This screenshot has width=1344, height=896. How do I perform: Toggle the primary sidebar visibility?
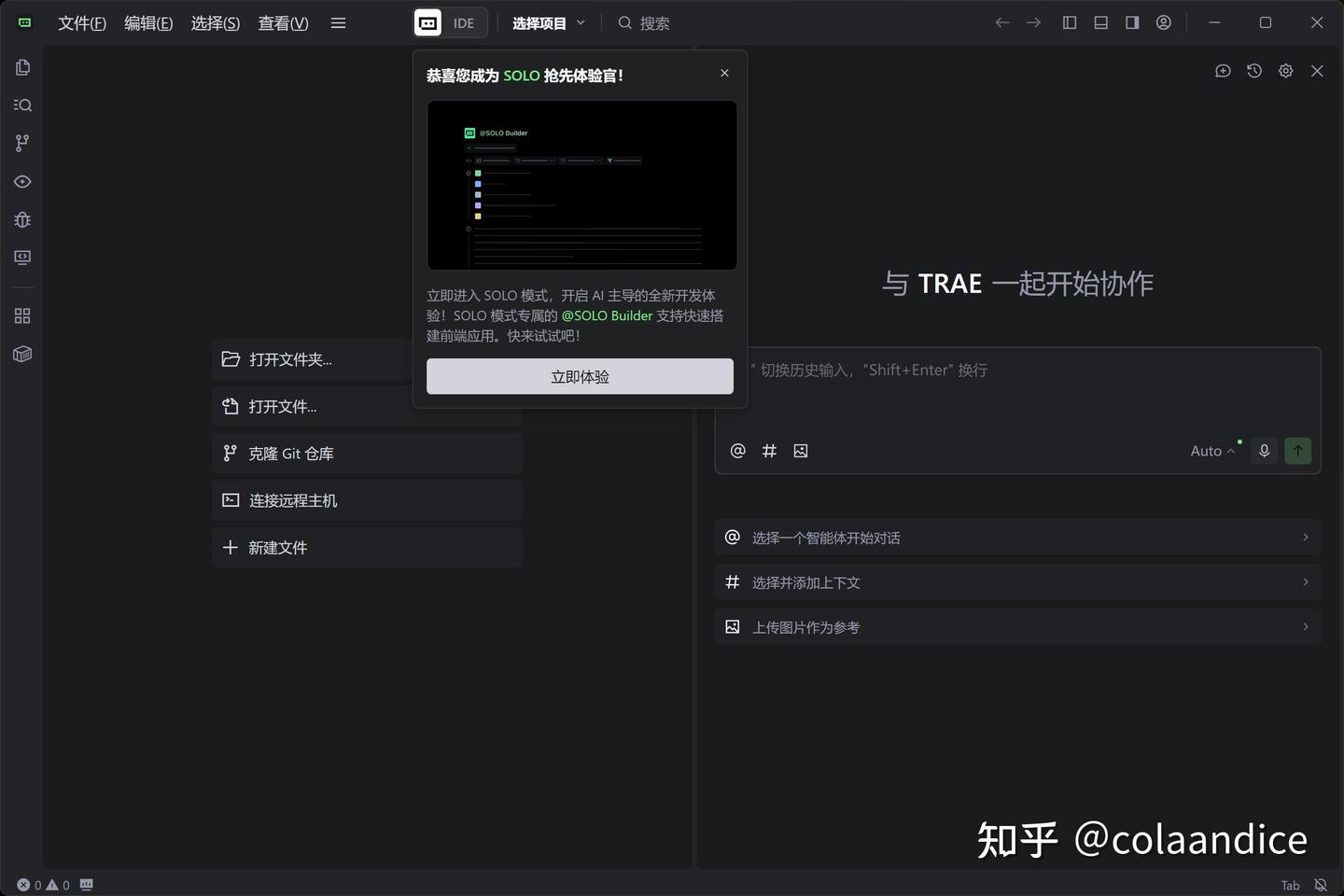[1070, 22]
